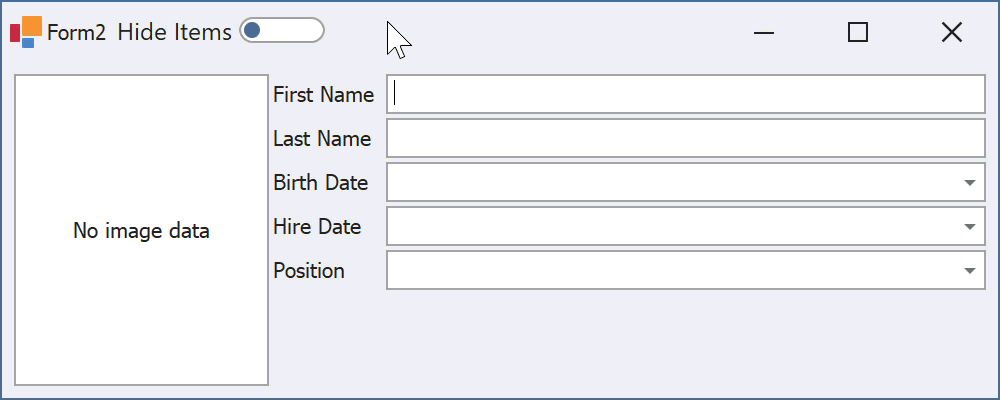The width and height of the screenshot is (1000, 400).
Task: Click the No image data picture box
Action: (x=142, y=230)
